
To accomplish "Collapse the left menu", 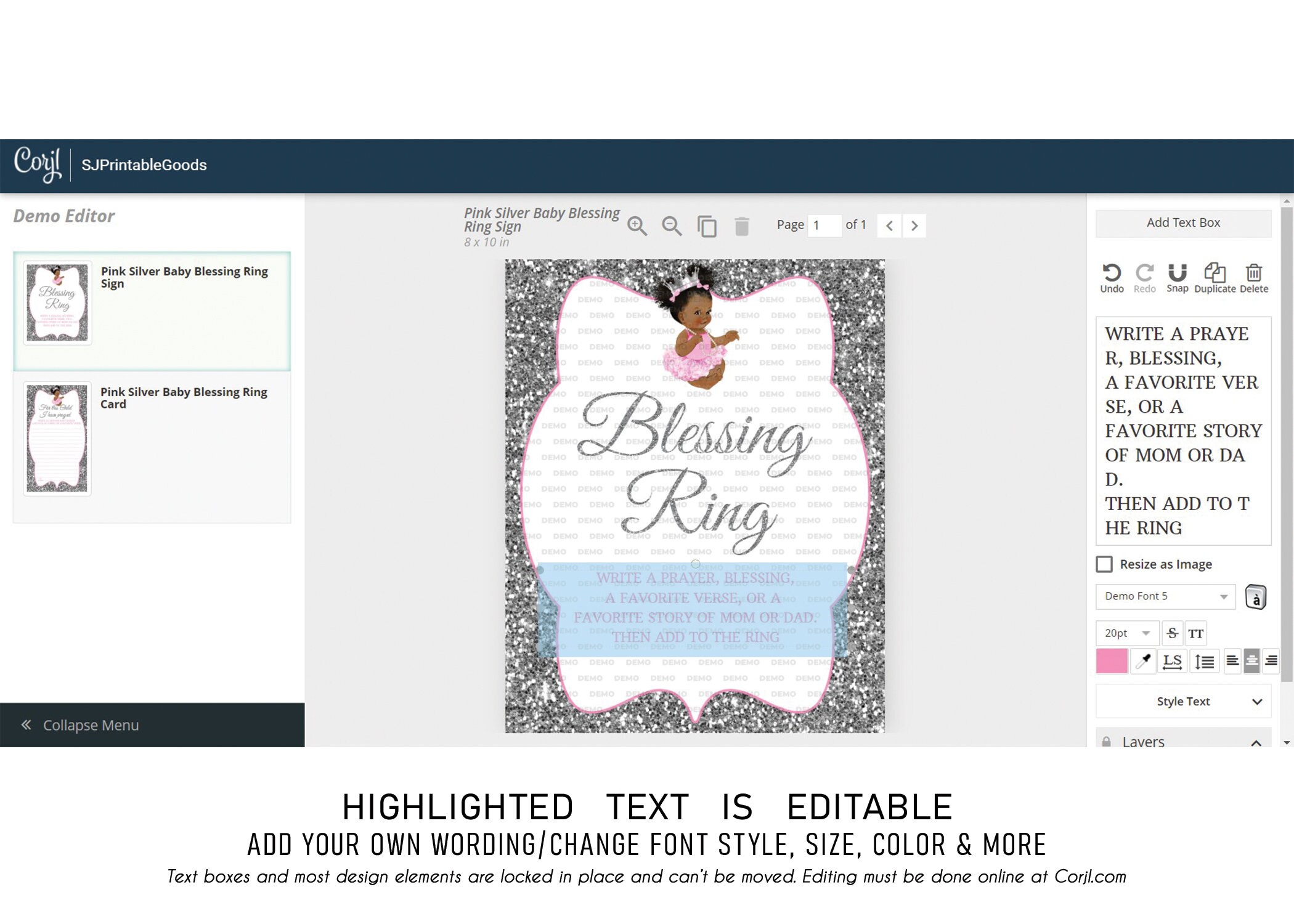I will (152, 725).
